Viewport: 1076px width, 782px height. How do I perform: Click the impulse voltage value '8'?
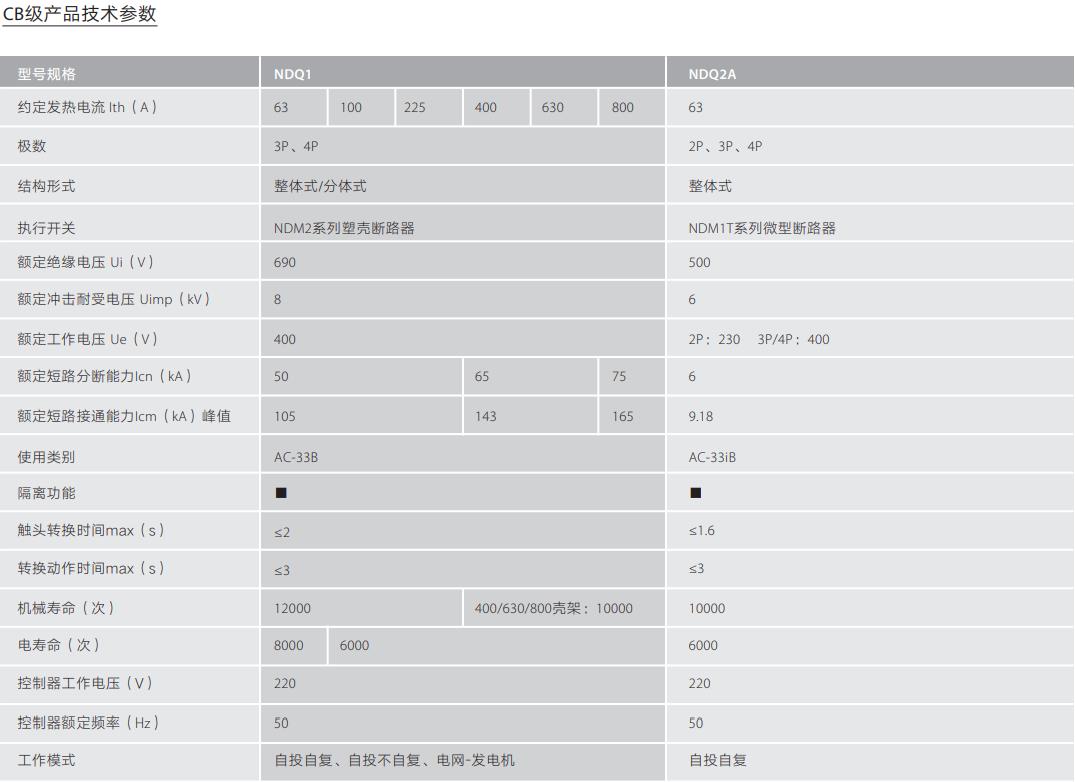(277, 299)
